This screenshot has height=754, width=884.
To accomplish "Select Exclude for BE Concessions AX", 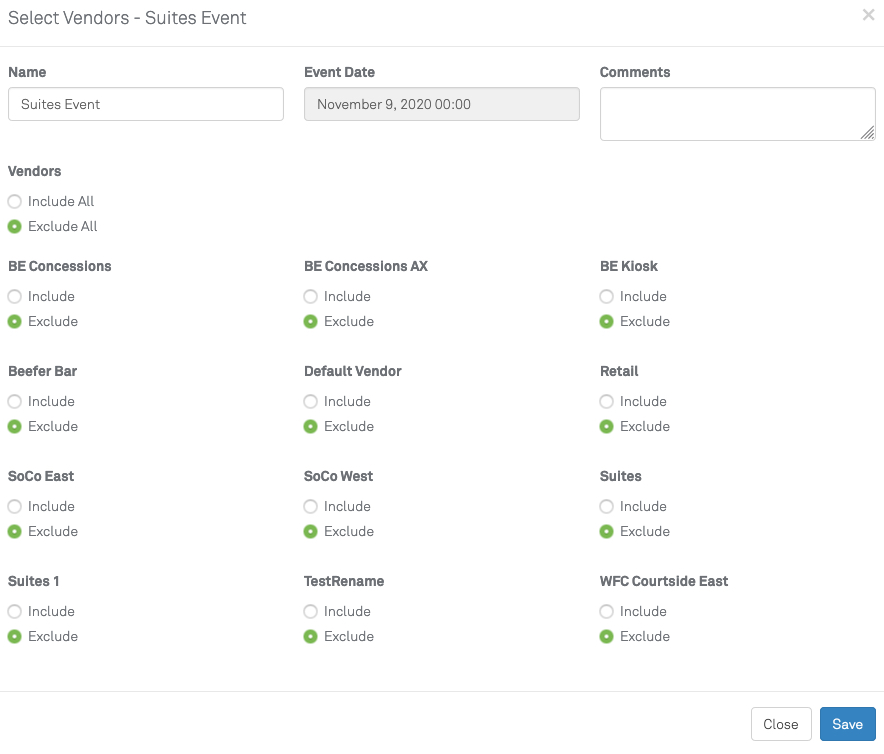I will 310,321.
